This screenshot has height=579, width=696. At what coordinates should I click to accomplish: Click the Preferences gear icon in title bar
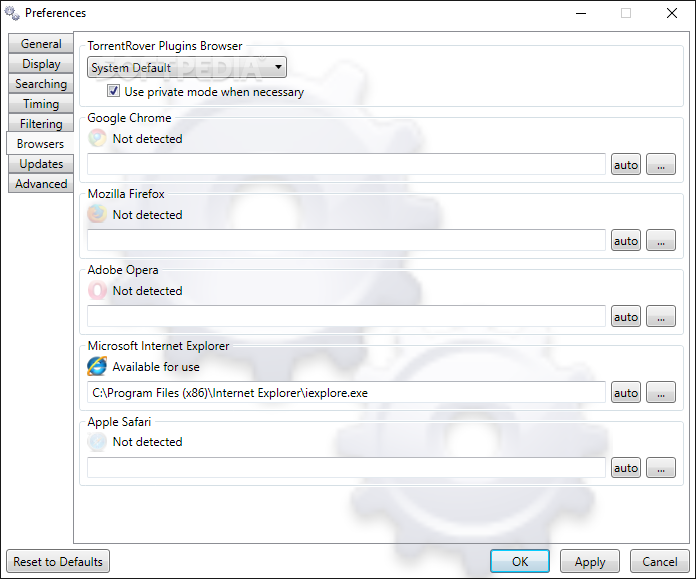point(12,13)
